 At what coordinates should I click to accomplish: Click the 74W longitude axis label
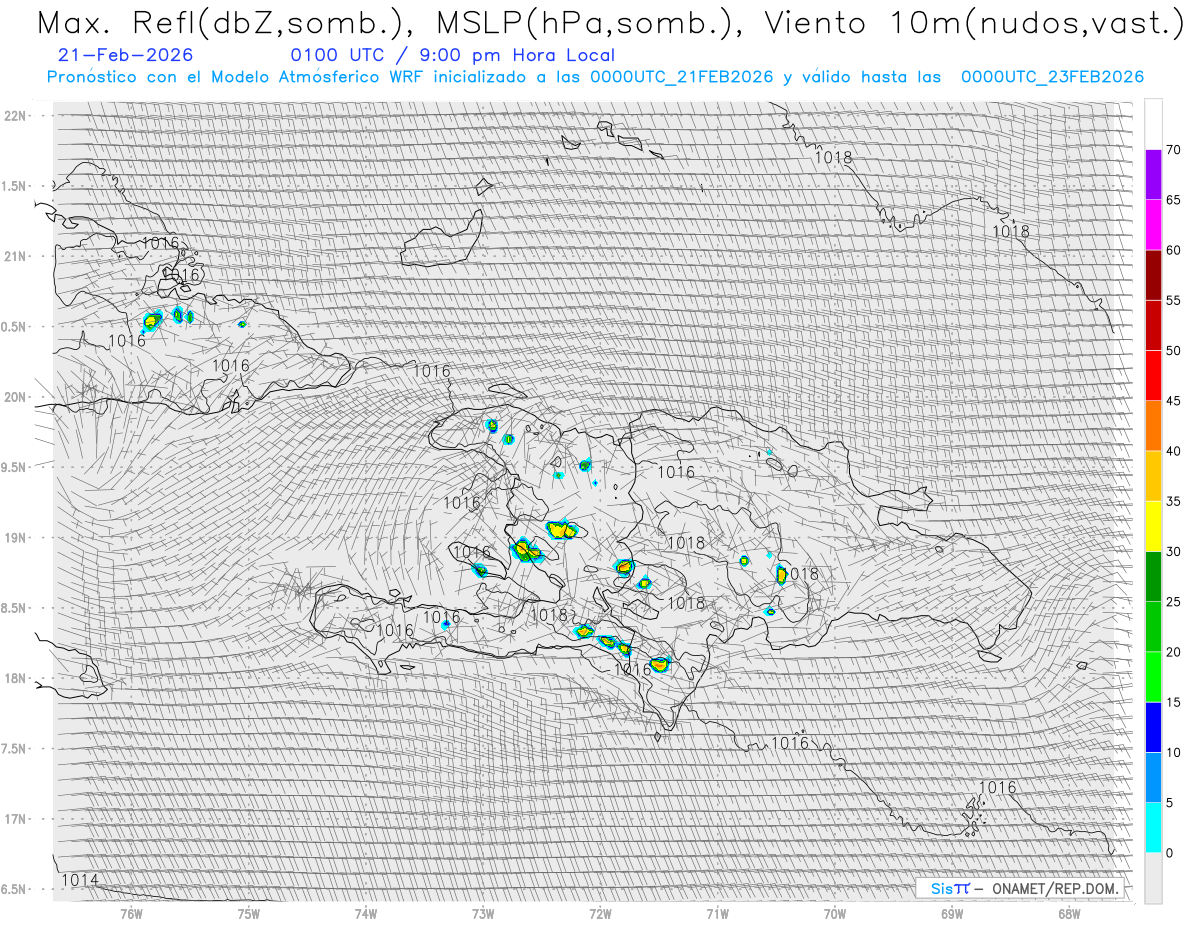coord(366,913)
